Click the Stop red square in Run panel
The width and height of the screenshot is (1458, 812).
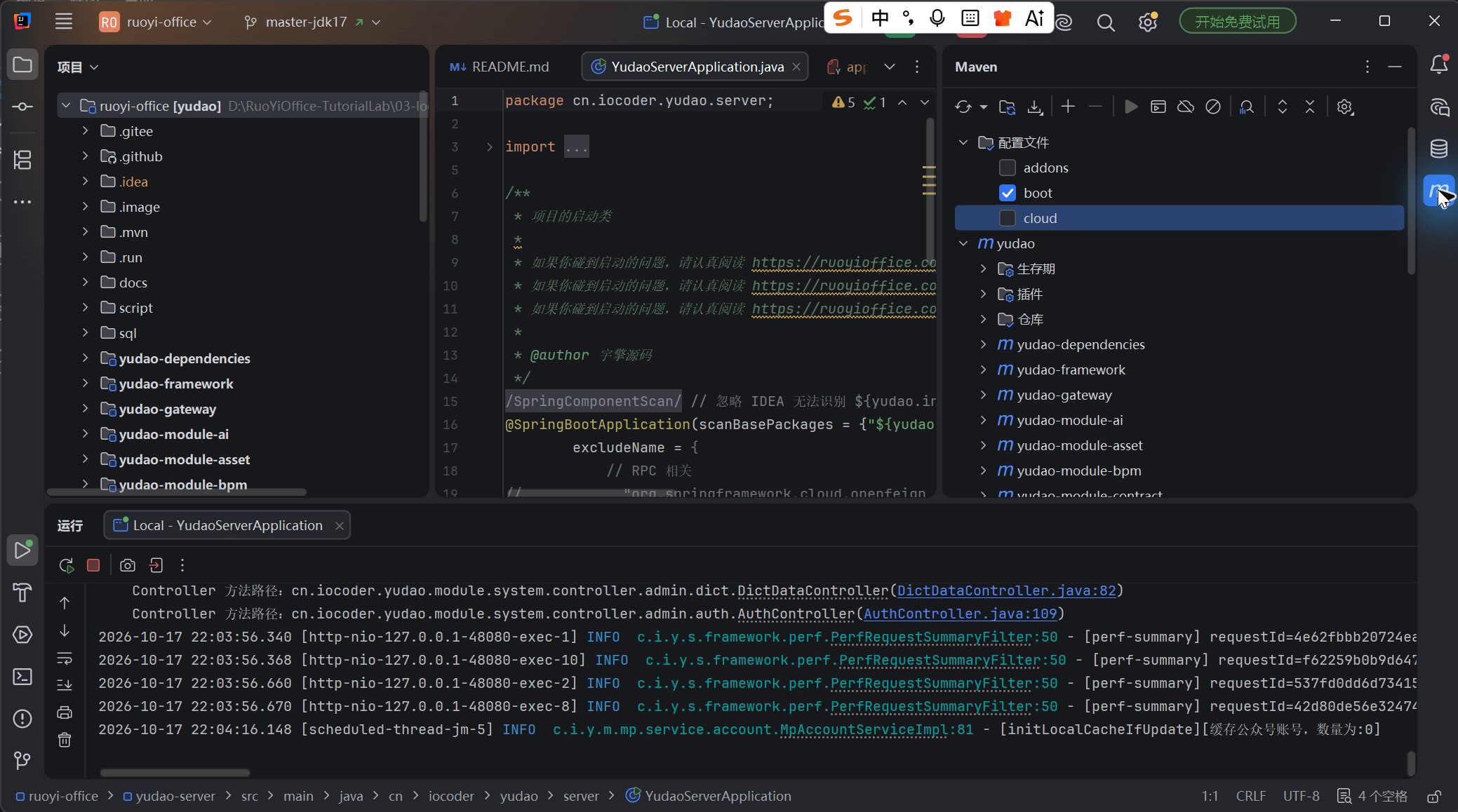93,565
